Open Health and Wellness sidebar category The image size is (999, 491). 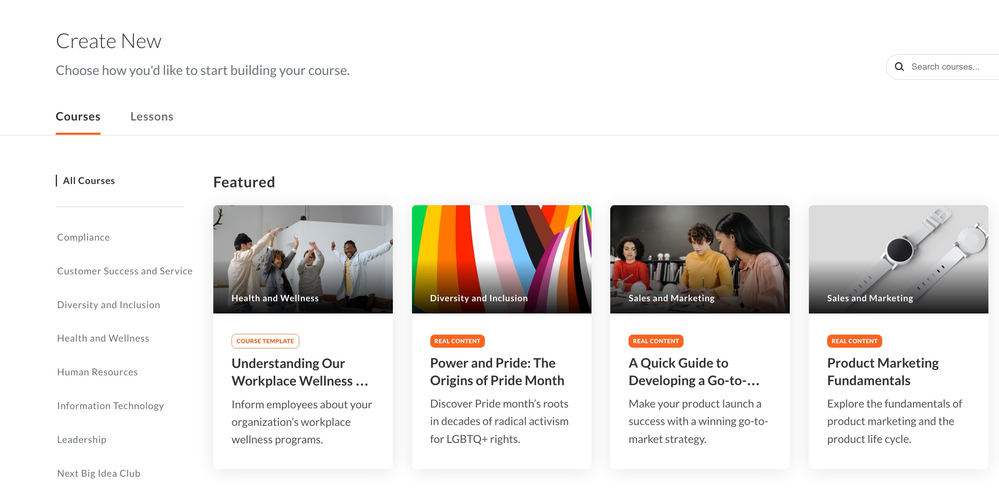(x=103, y=339)
